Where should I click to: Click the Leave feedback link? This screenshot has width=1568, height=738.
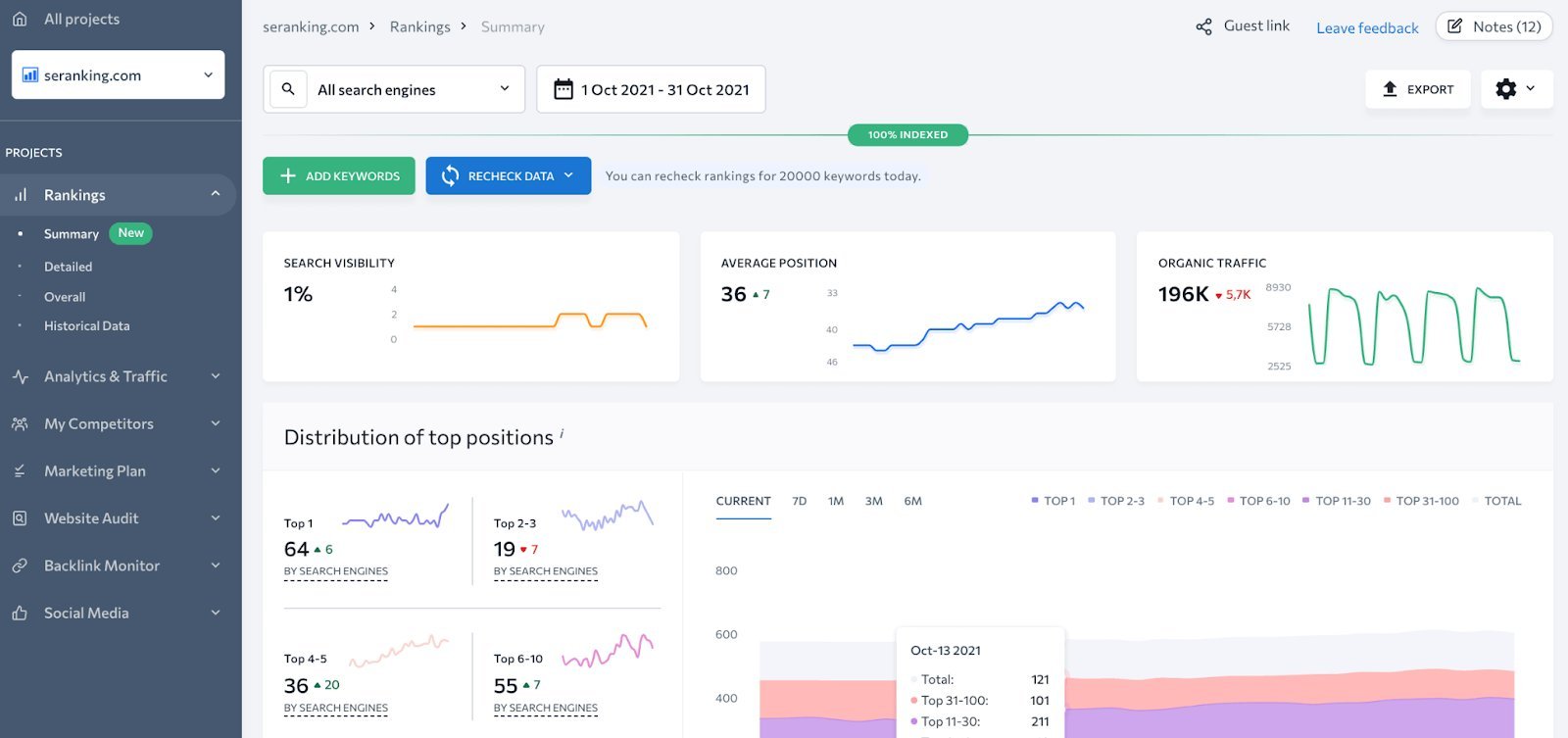1367,27
